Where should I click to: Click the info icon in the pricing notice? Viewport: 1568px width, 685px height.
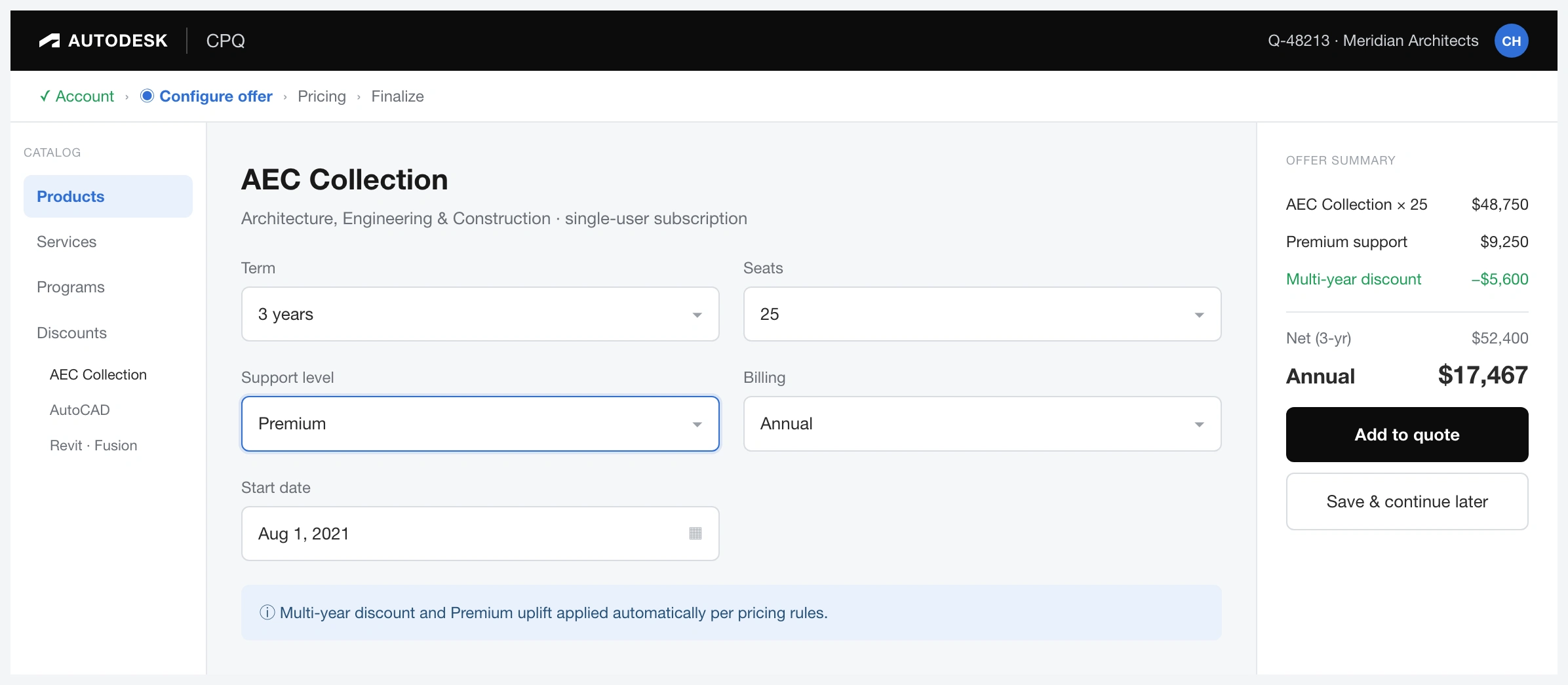pyautogui.click(x=267, y=612)
